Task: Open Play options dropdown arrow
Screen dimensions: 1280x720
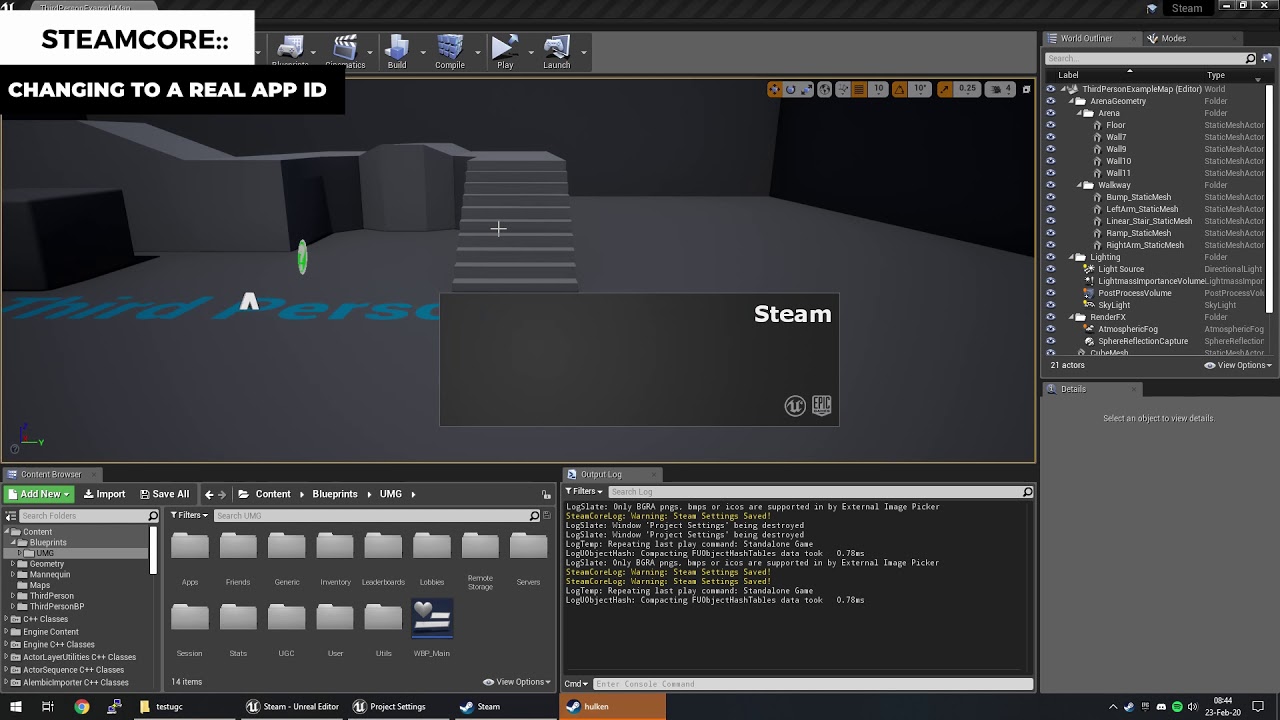Action: 531,52
